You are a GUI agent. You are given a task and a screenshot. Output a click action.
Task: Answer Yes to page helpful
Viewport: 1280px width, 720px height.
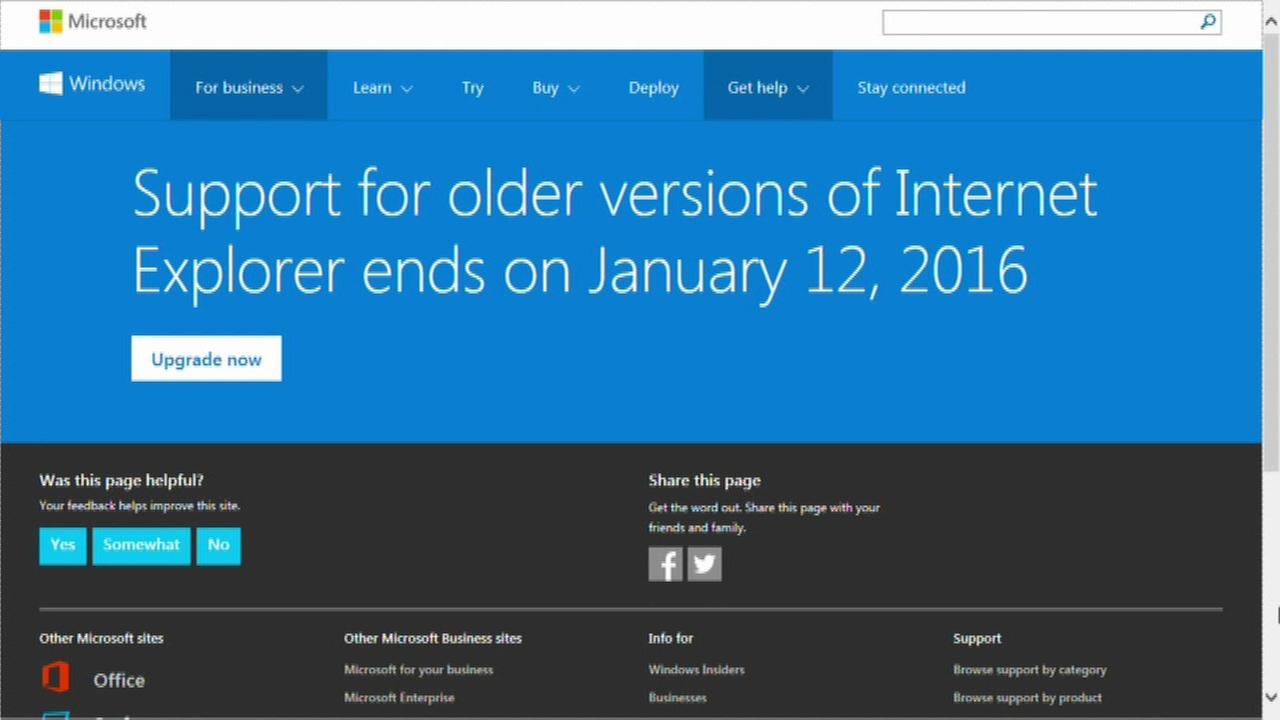tap(63, 545)
